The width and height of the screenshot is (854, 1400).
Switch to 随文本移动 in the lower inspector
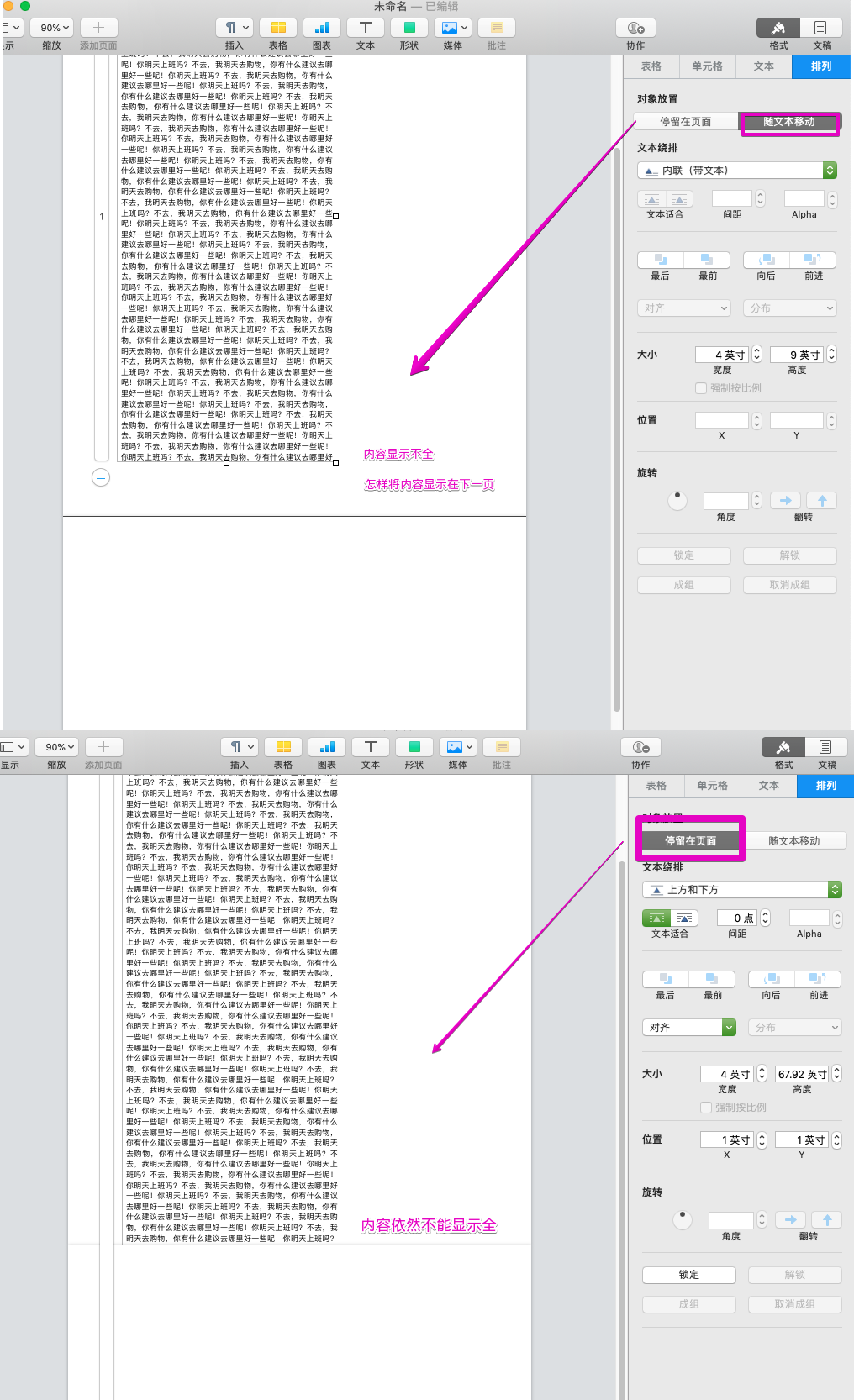(x=793, y=841)
